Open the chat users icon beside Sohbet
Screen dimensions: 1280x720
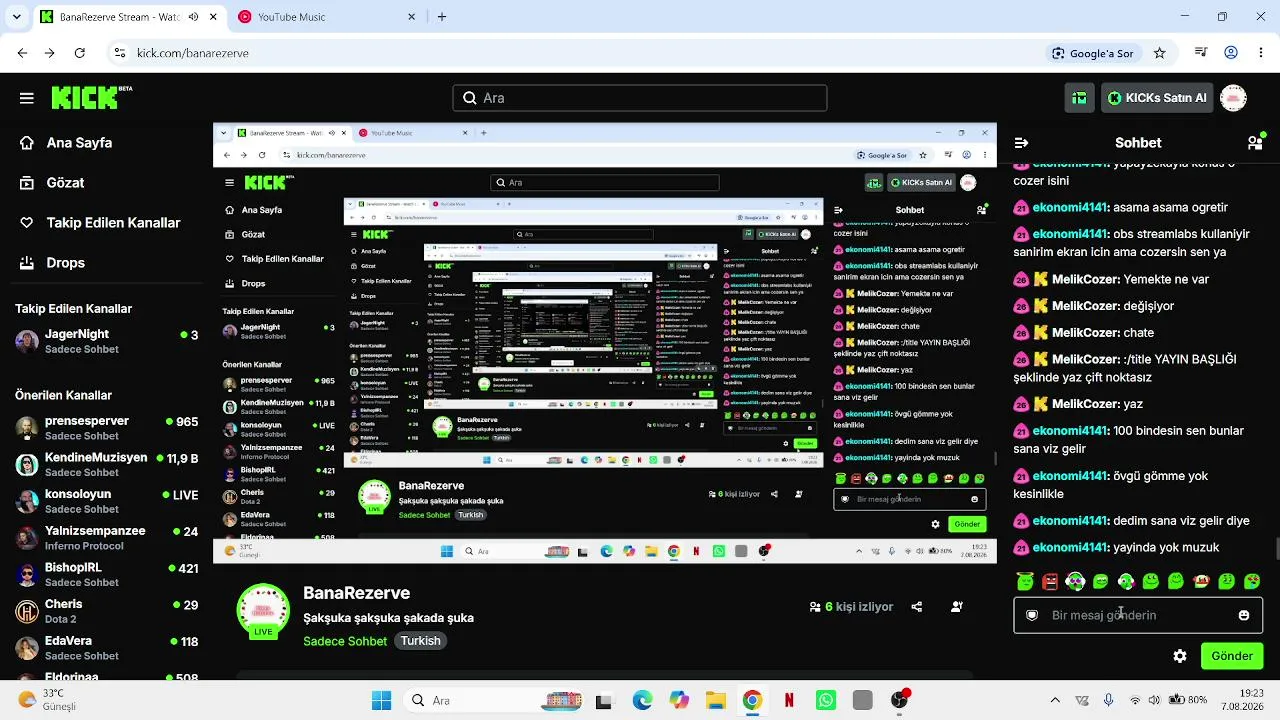pyautogui.click(x=1255, y=143)
